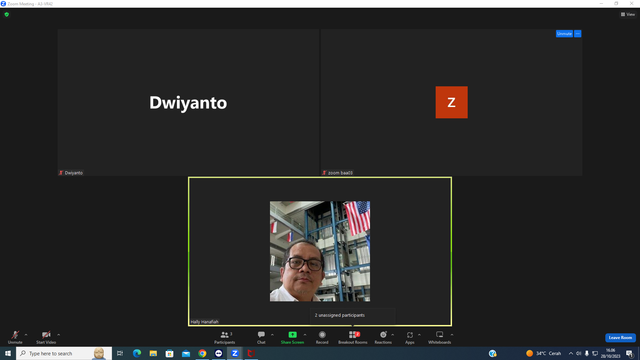This screenshot has height=360, width=640.
Task: Open the Windows Start menu
Action: coord(8,353)
